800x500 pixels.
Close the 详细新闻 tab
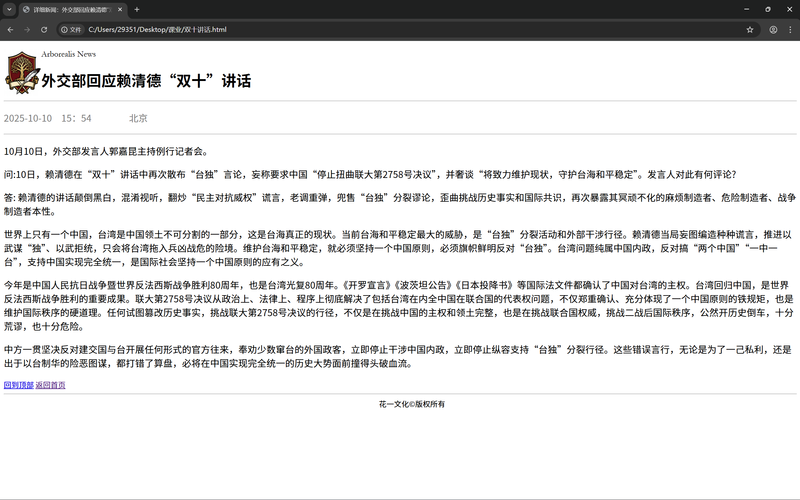click(x=121, y=9)
